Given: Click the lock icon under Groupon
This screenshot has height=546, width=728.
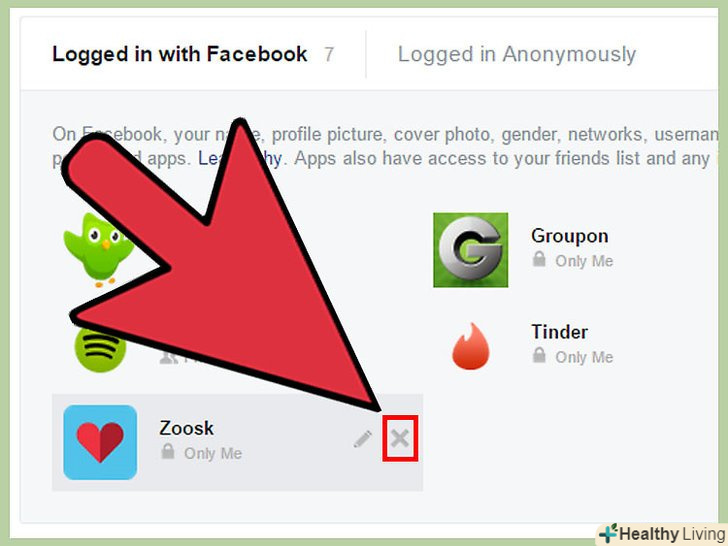Looking at the screenshot, I should 539,259.
